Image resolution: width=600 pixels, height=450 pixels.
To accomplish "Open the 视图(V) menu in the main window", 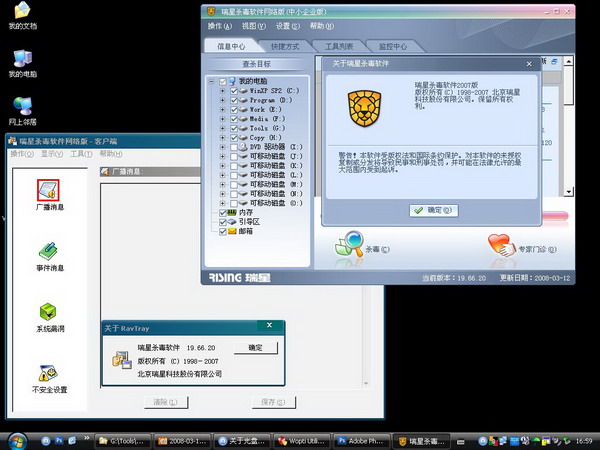I will pos(254,26).
